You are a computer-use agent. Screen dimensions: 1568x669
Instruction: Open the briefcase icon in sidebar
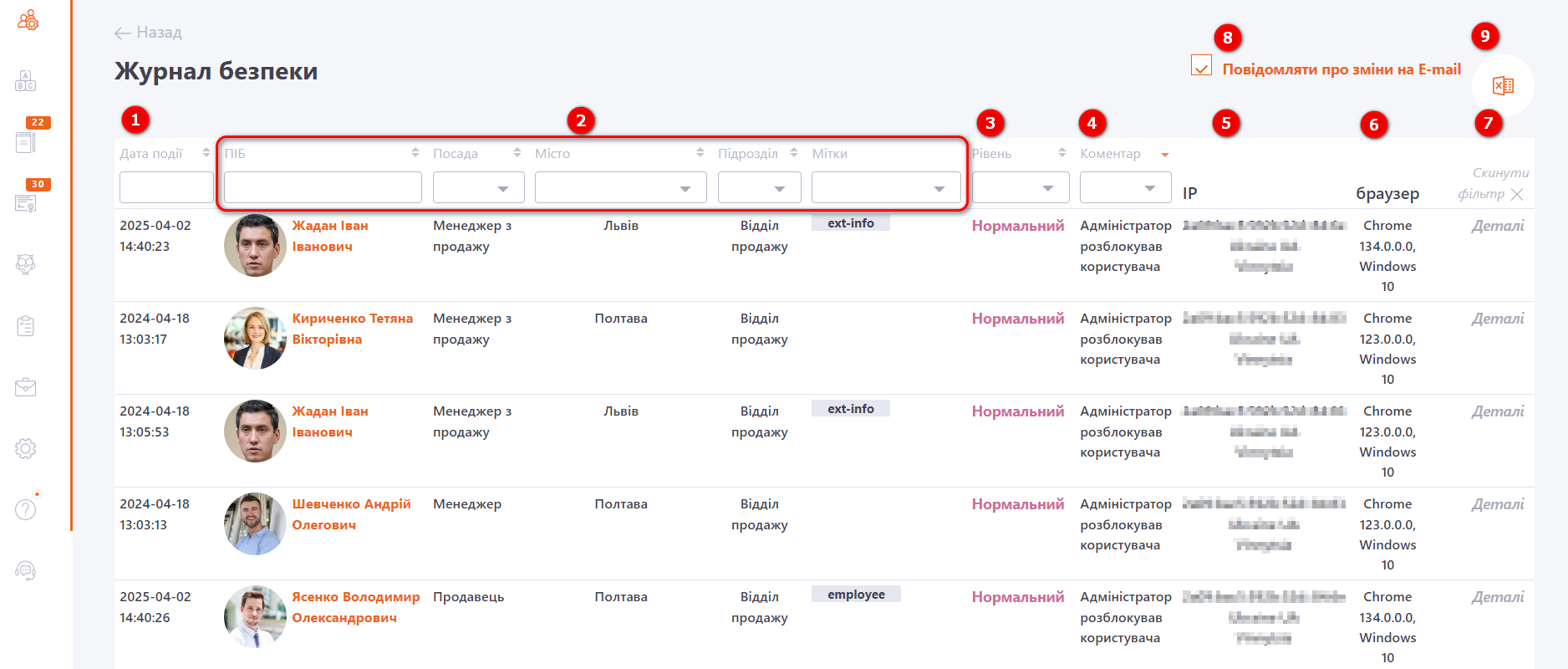[x=26, y=387]
